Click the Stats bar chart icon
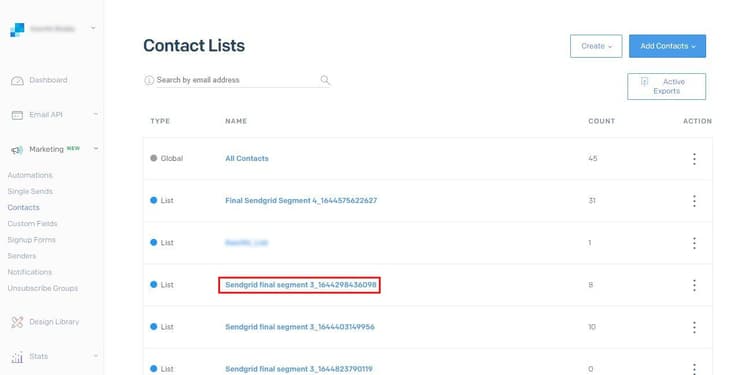This screenshot has height=375, width=750. click(x=17, y=357)
